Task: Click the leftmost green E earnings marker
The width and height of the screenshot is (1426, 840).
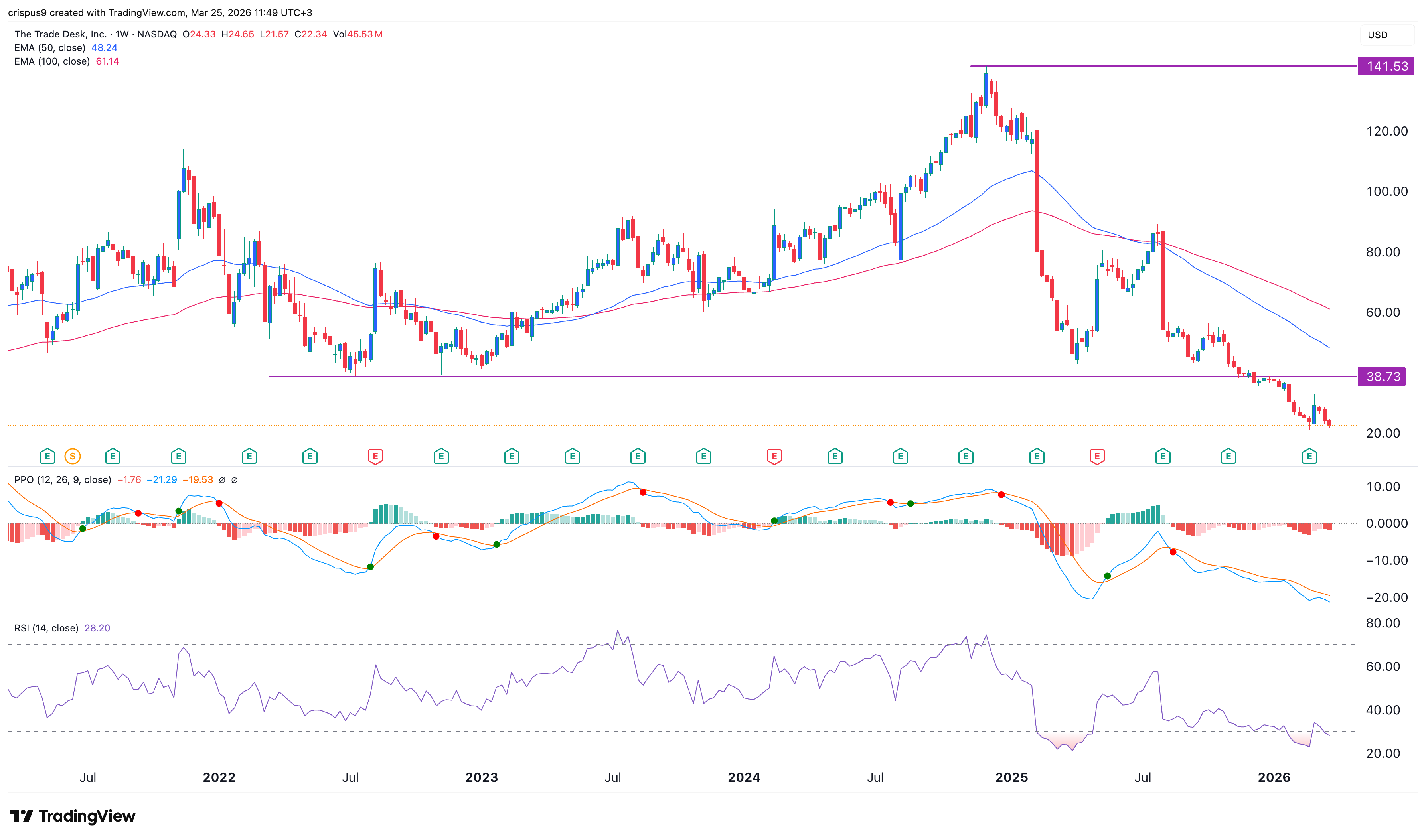Action: click(x=47, y=456)
